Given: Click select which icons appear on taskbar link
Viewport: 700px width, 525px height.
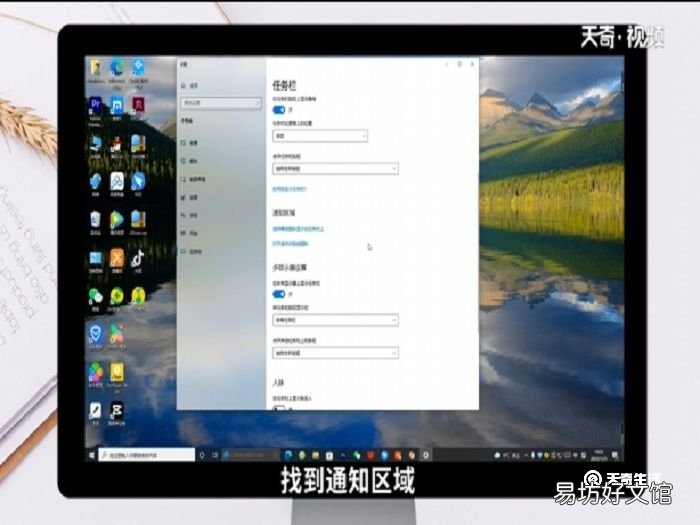Looking at the screenshot, I should [298, 229].
